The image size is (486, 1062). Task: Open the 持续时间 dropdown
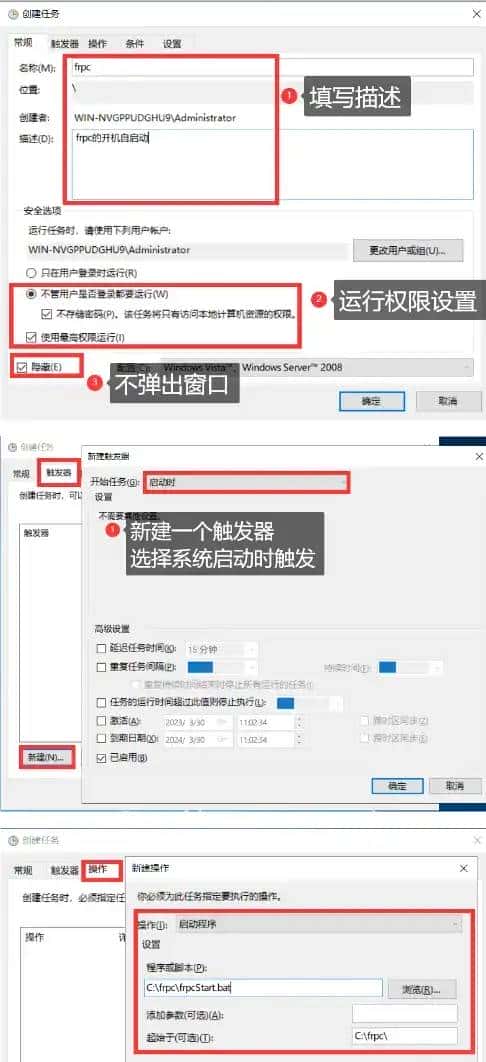(411, 667)
